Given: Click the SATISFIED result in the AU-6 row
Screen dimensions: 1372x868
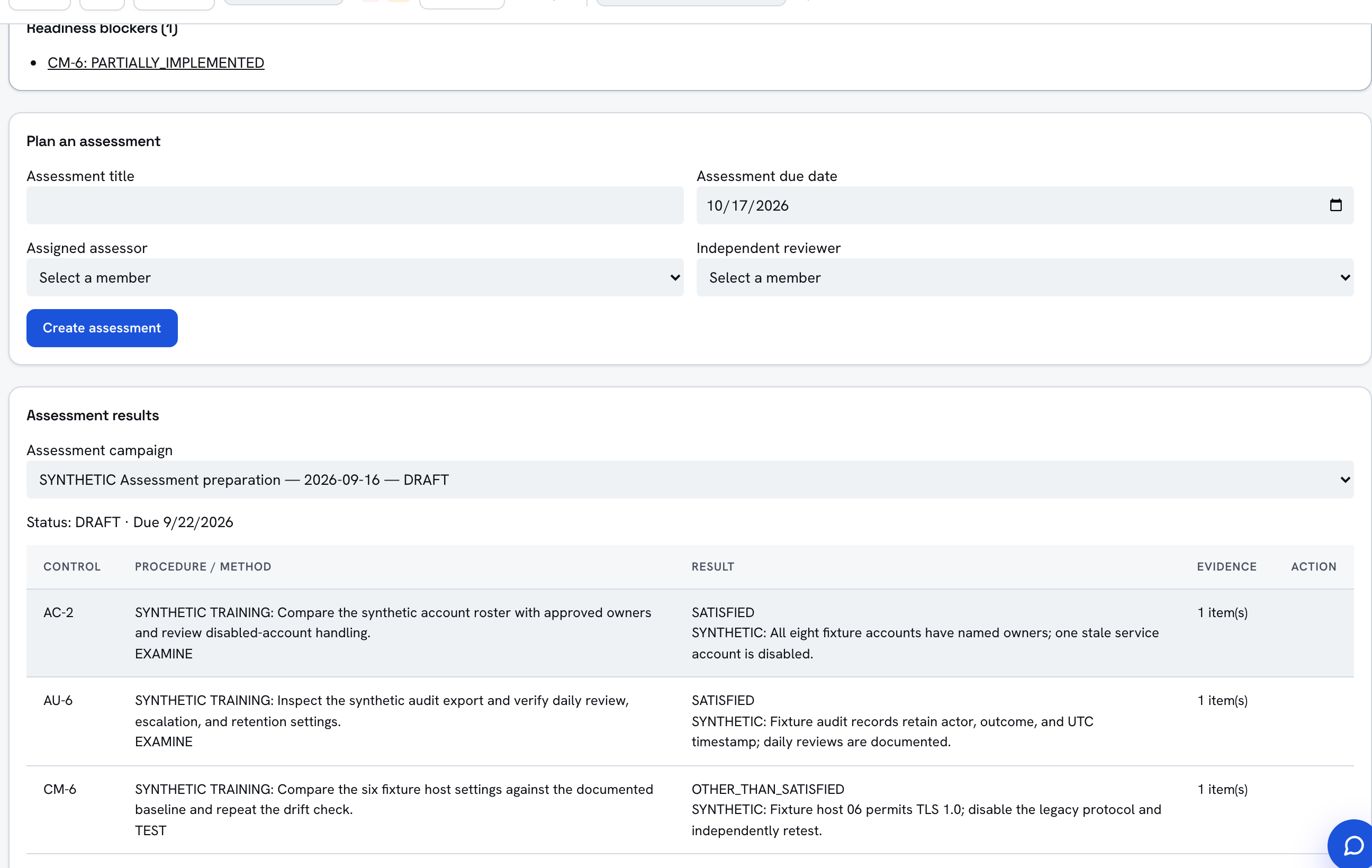Looking at the screenshot, I should click(x=723, y=700).
